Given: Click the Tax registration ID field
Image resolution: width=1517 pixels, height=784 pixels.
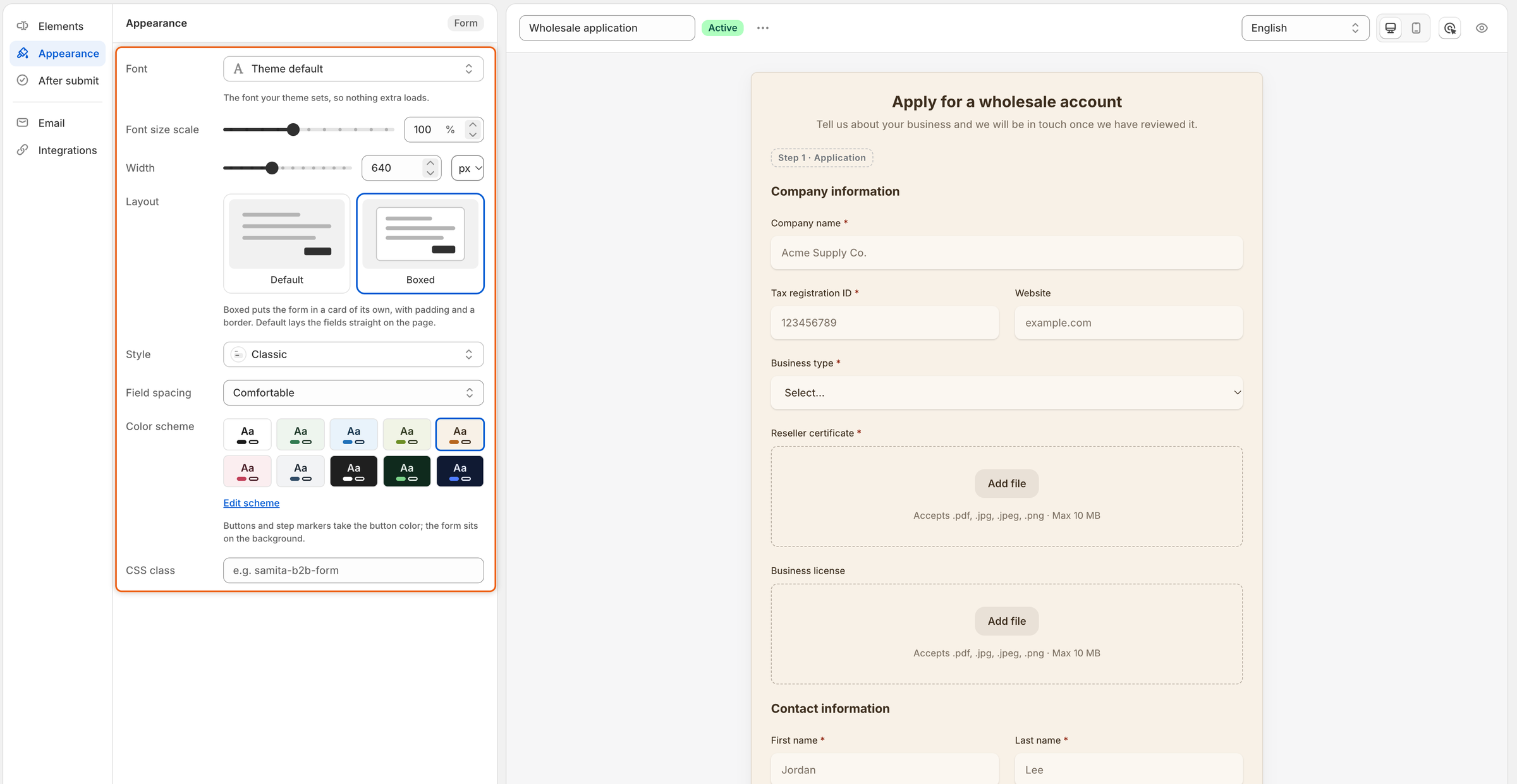Looking at the screenshot, I should (884, 323).
